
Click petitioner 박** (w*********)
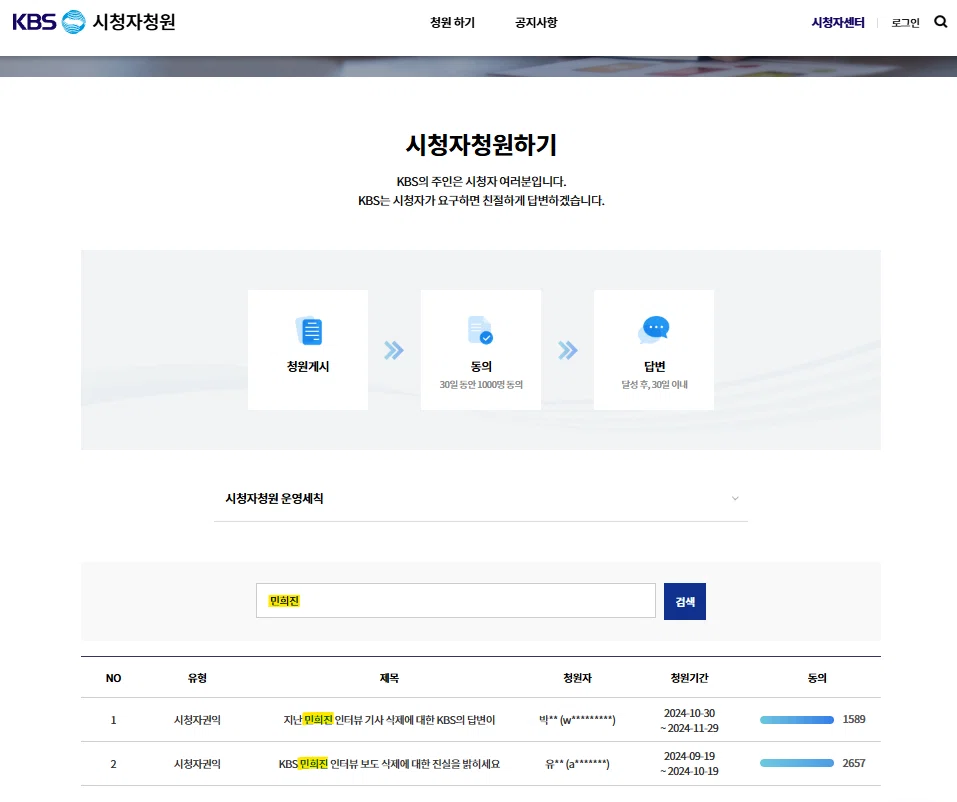[577, 720]
